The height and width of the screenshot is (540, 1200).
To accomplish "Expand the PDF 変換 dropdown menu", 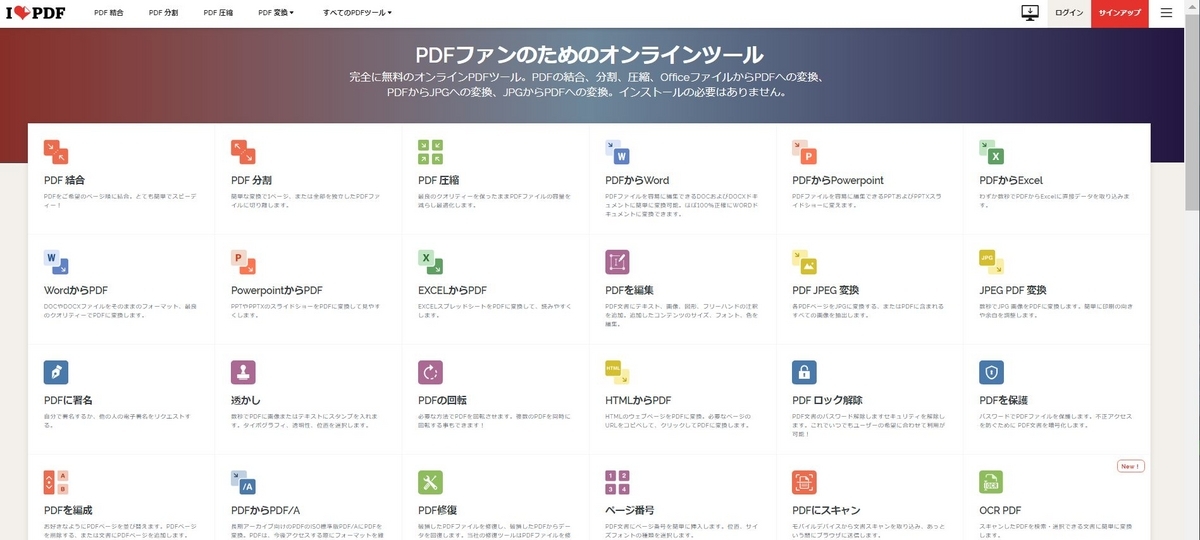I will coord(276,13).
